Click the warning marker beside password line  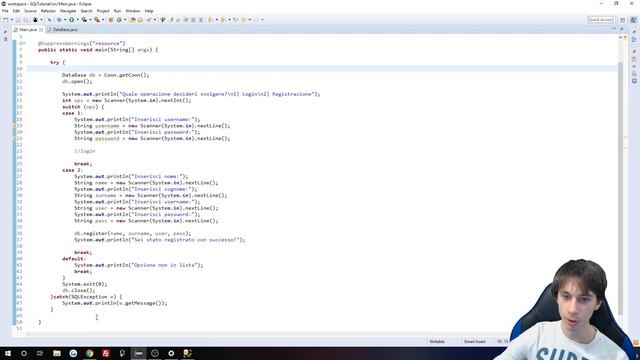pyautogui.click(x=14, y=138)
